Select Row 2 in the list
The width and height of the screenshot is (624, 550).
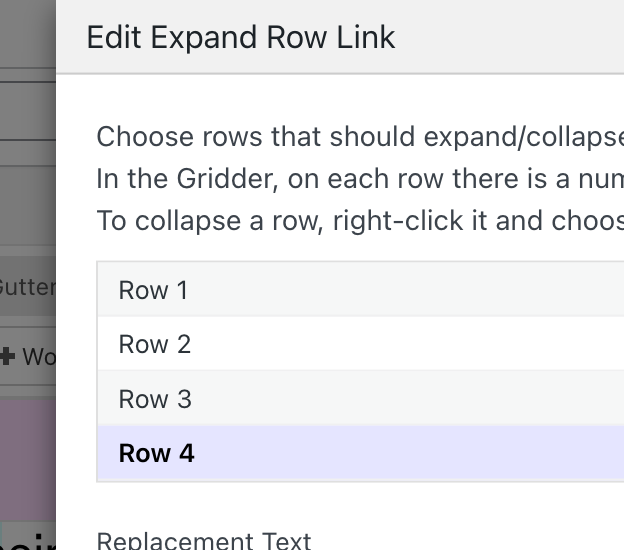pyautogui.click(x=154, y=344)
